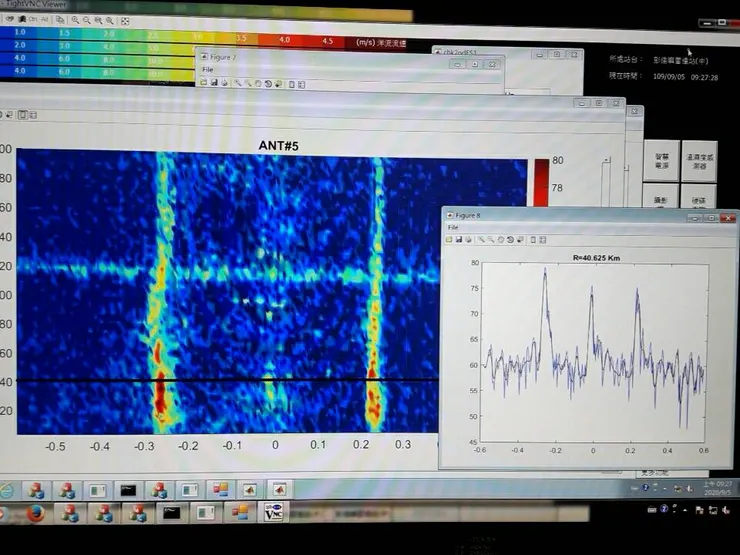Open the command prompt in the upper taskbar
Viewport: 740px width, 555px height.
click(x=128, y=490)
